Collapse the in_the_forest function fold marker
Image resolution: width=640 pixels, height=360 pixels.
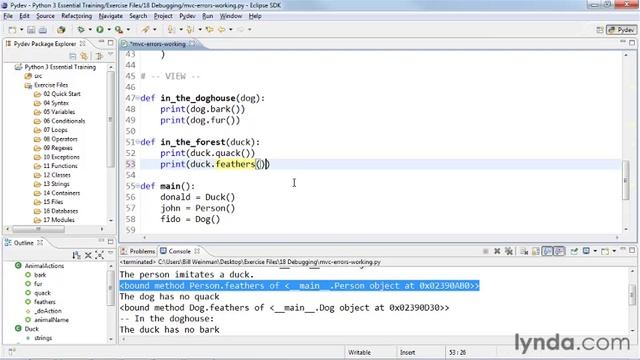pos(138,142)
